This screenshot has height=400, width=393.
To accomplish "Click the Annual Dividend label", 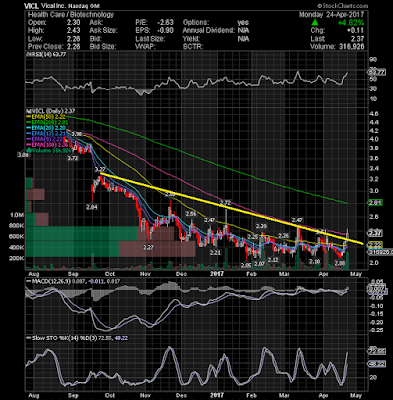I will click(x=208, y=30).
